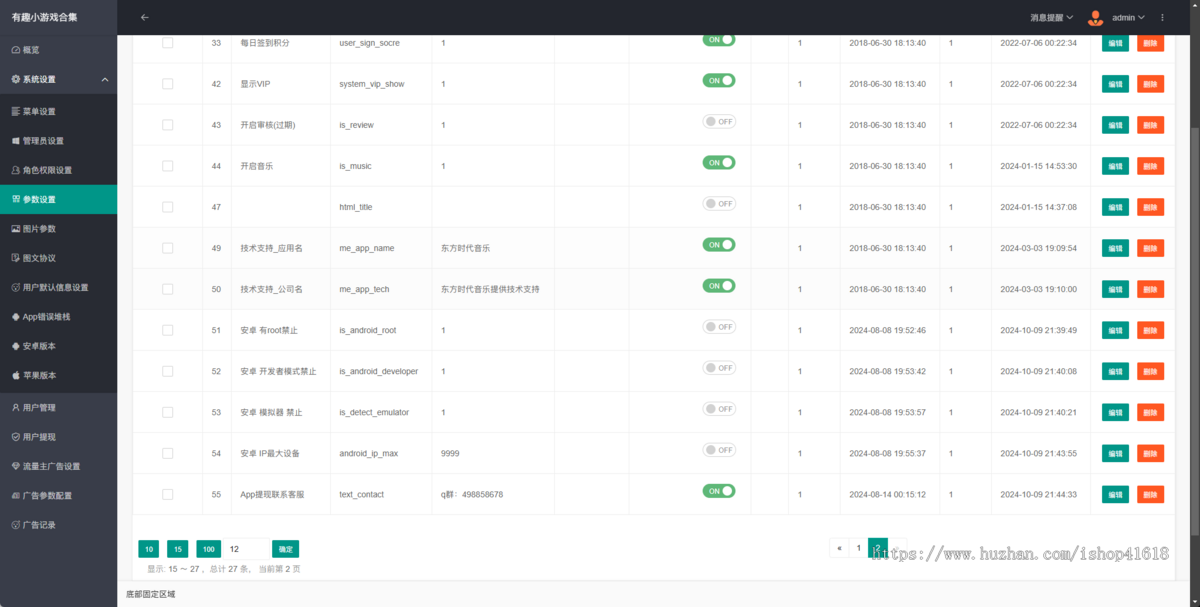Click the vertical scrollbar on the right
The image size is (1200, 607).
pos(1194,300)
